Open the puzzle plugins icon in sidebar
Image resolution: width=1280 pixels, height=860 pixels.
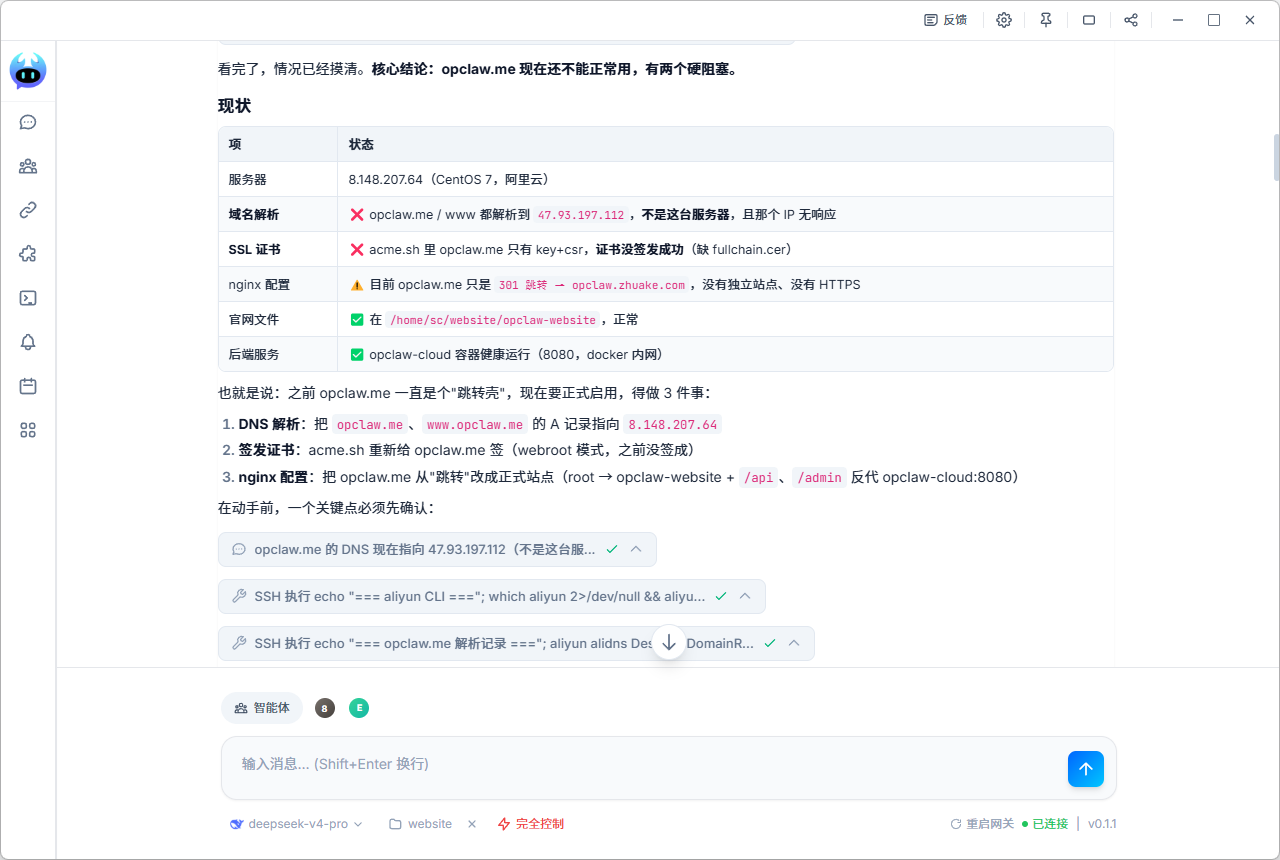click(28, 254)
